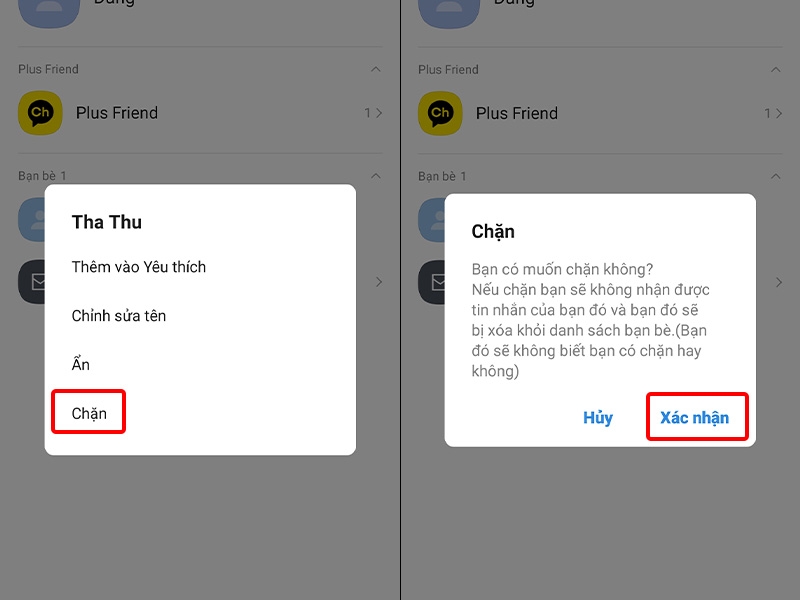Open the right Plus Friend channel icon
Image resolution: width=800 pixels, height=600 pixels.
[x=440, y=113]
